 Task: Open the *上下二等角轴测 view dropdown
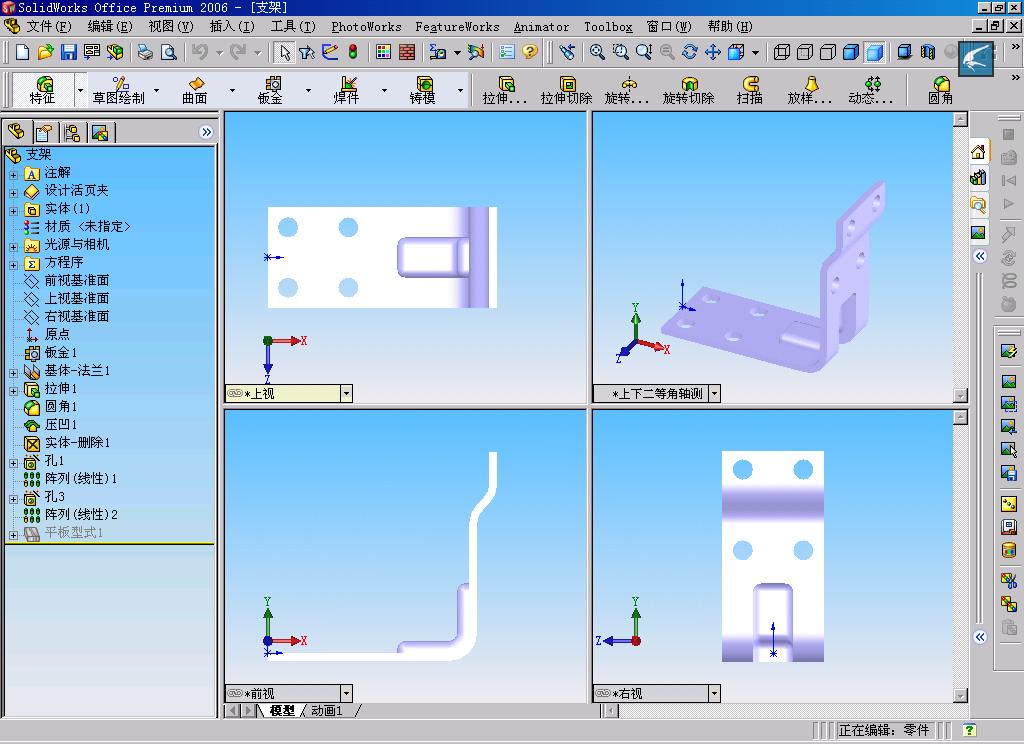[x=714, y=393]
